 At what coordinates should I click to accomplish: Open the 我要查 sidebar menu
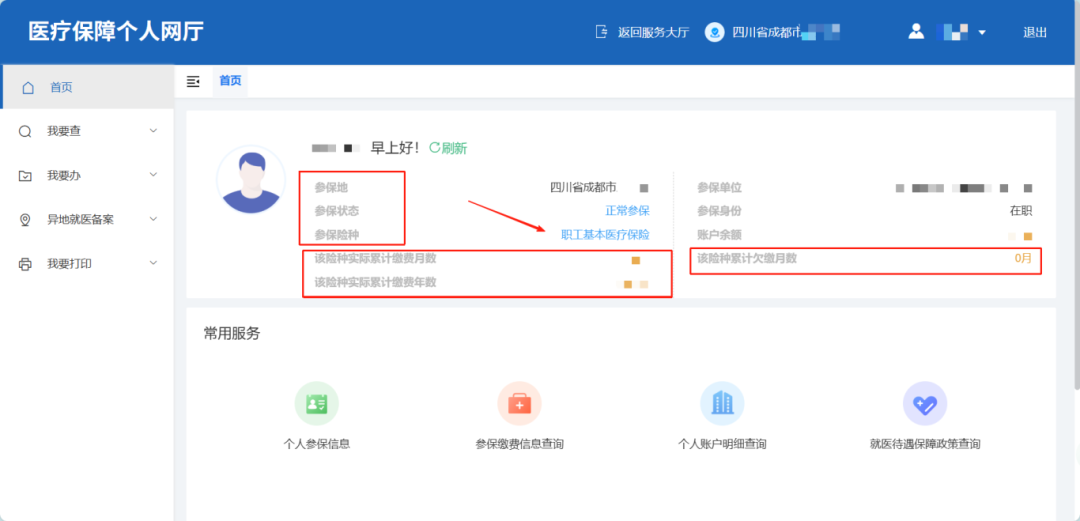point(87,131)
